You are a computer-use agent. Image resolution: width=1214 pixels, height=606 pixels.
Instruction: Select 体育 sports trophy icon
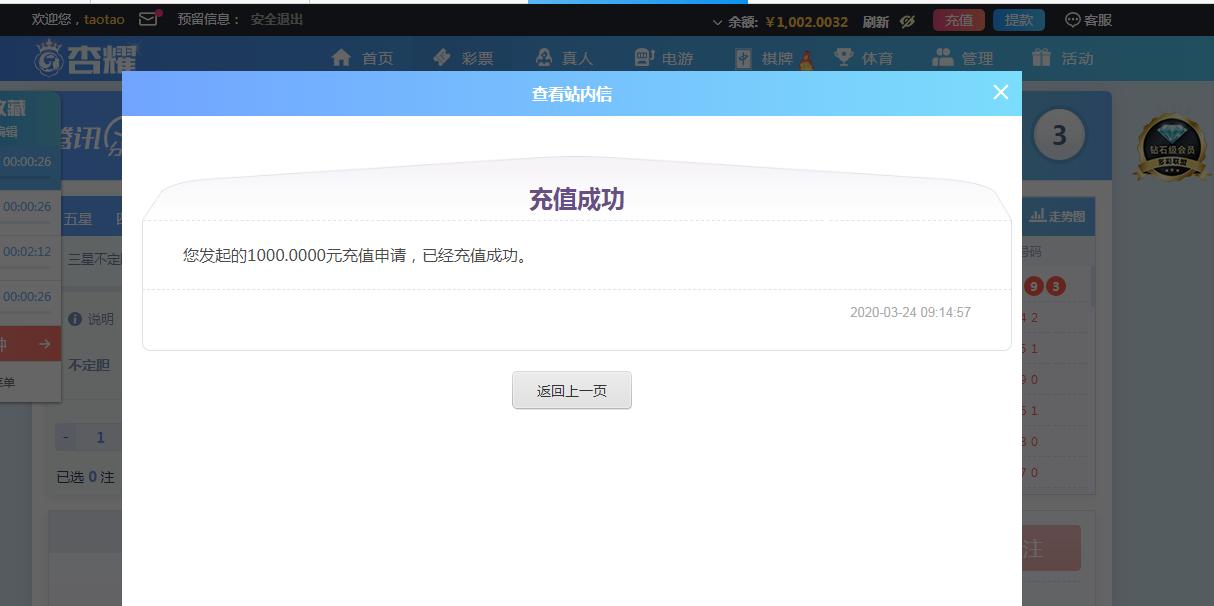tap(844, 58)
